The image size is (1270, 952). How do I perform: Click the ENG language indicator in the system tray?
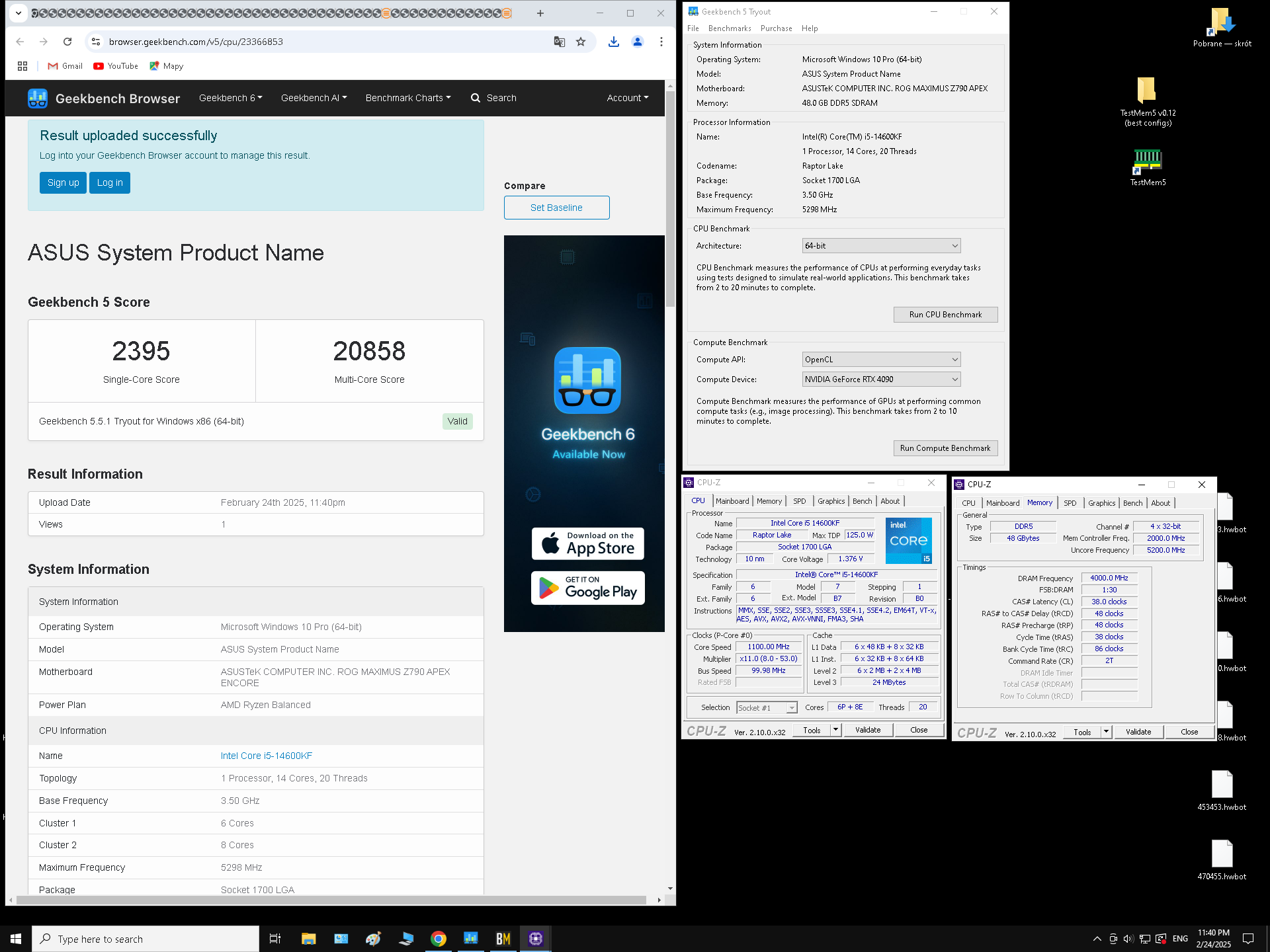coord(1180,939)
